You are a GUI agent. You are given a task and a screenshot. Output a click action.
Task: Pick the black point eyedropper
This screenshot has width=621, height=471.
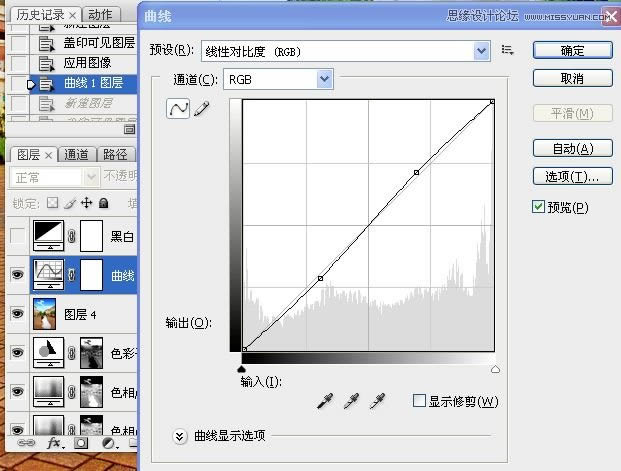(325, 401)
